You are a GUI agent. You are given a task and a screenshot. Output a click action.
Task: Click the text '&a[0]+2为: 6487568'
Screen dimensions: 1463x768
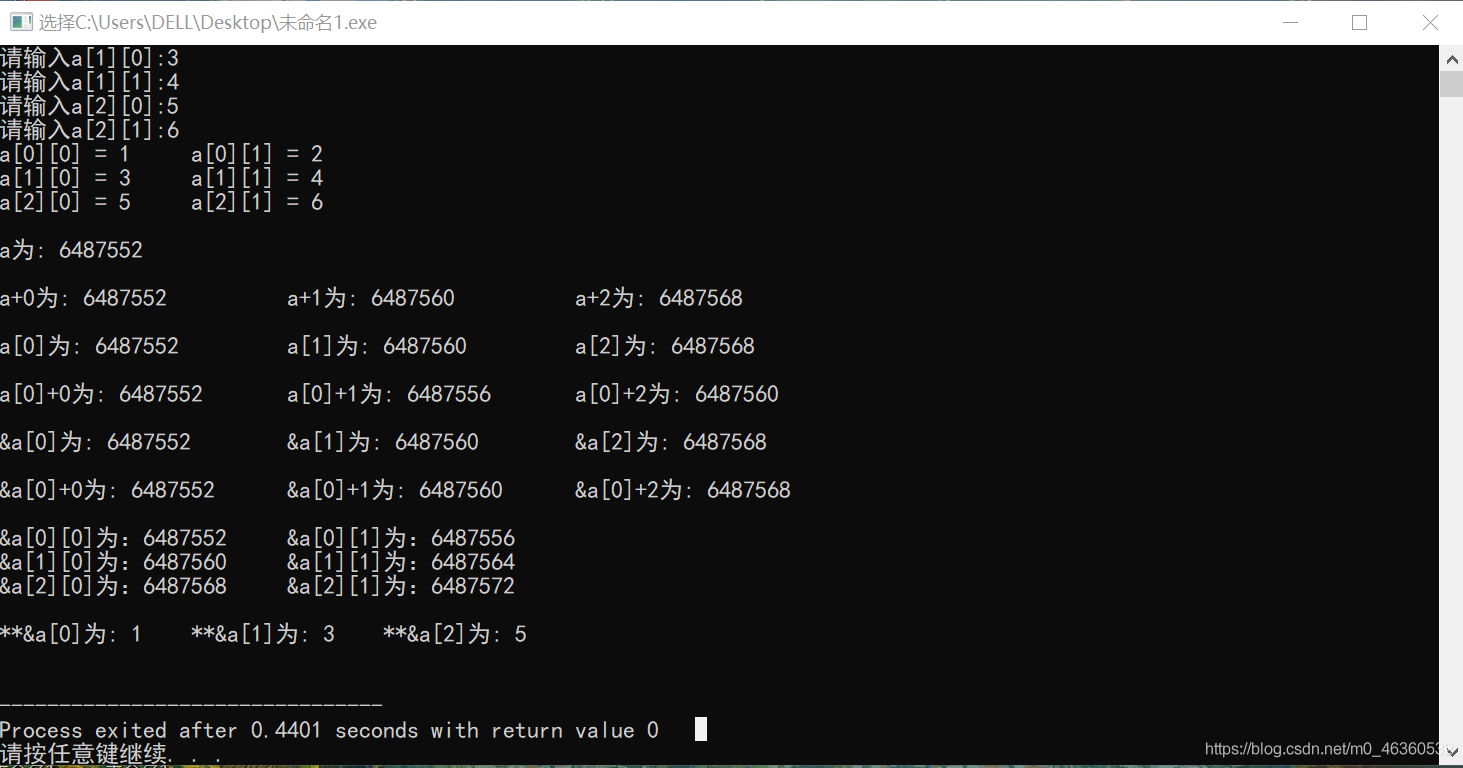coord(683,490)
